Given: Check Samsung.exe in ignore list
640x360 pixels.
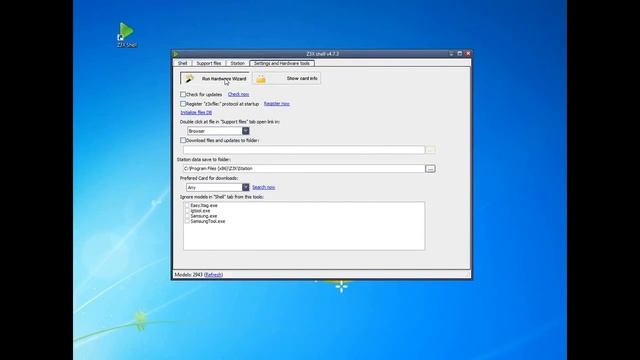Looking at the screenshot, I should point(187,216).
